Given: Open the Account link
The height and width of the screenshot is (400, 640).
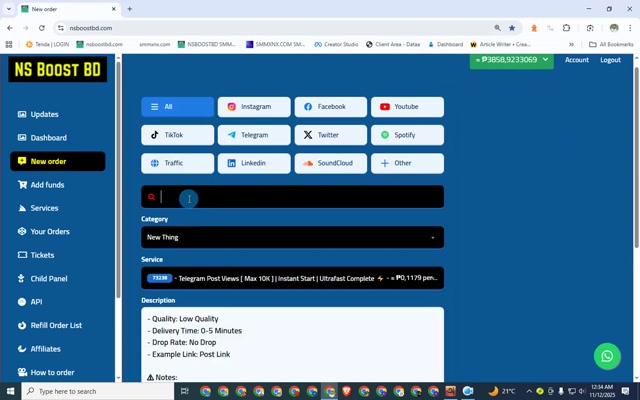Looking at the screenshot, I should pyautogui.click(x=576, y=60).
